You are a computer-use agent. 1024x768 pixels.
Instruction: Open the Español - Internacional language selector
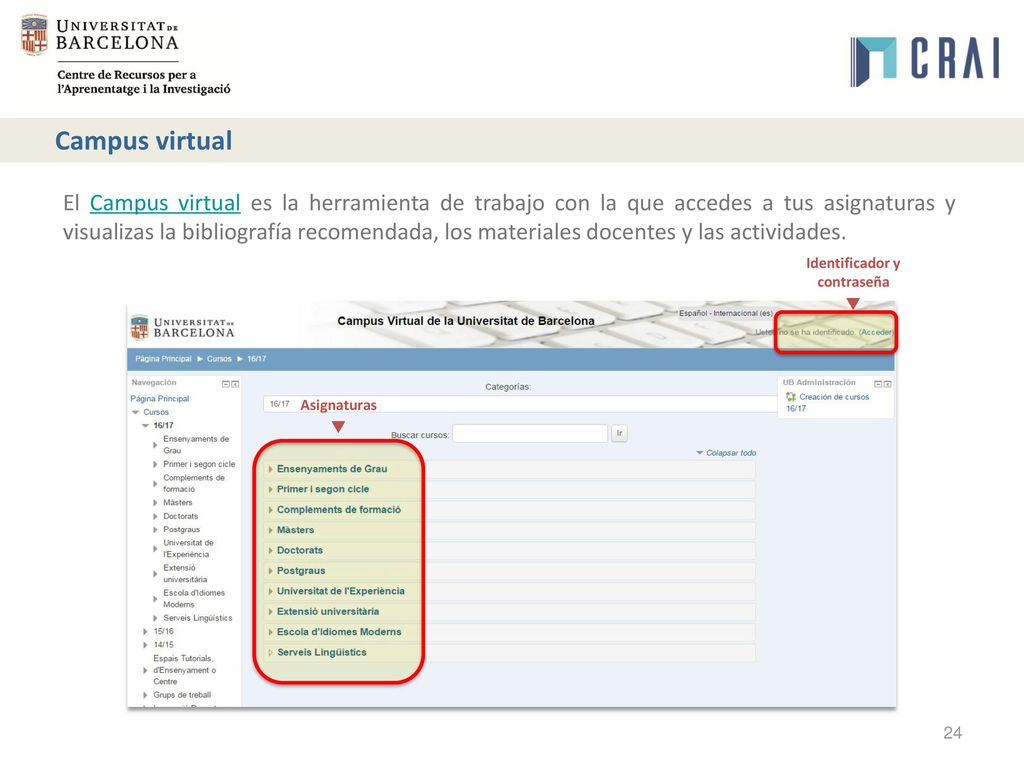point(726,313)
